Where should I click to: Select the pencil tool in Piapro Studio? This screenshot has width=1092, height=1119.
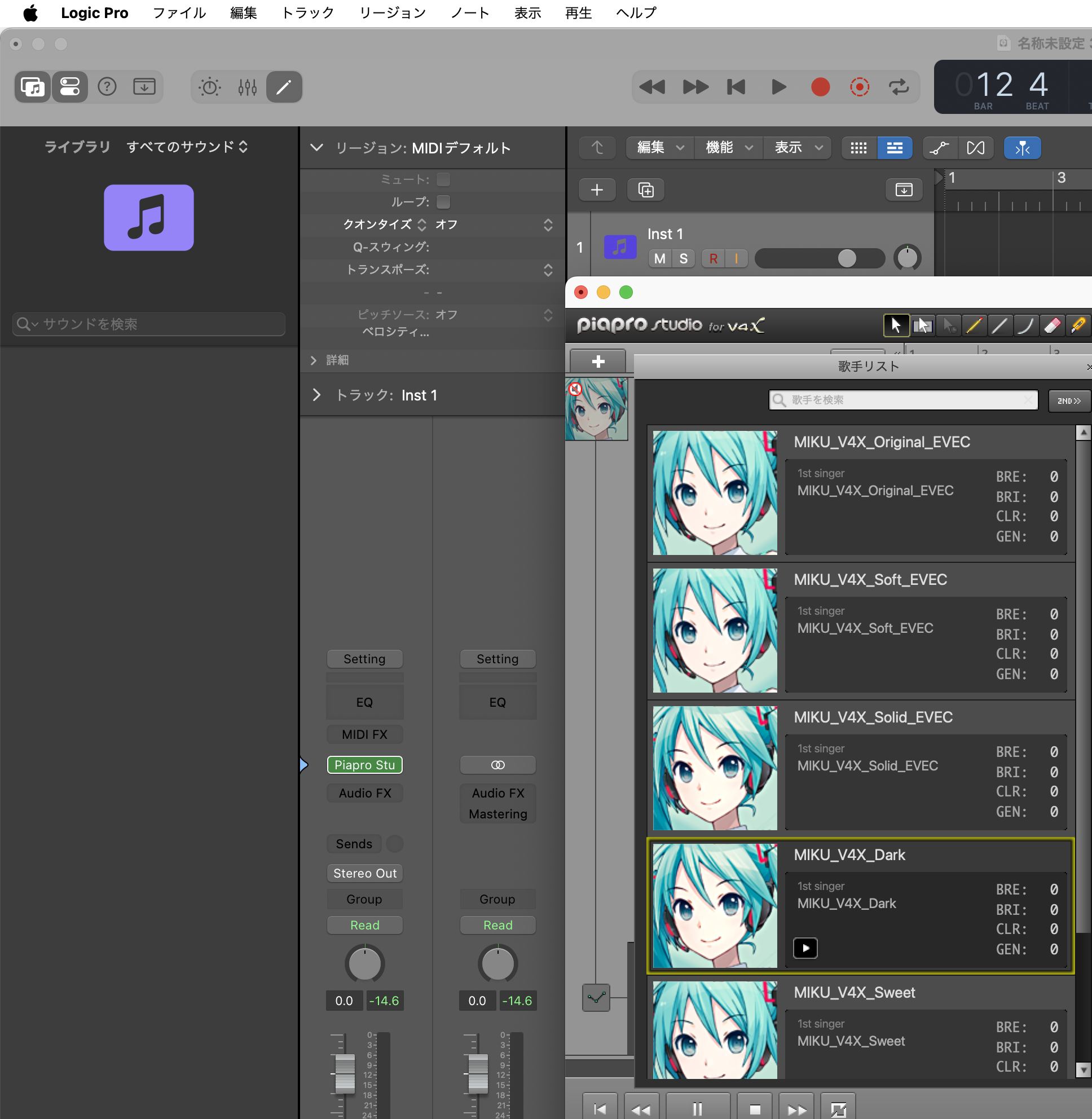point(974,326)
